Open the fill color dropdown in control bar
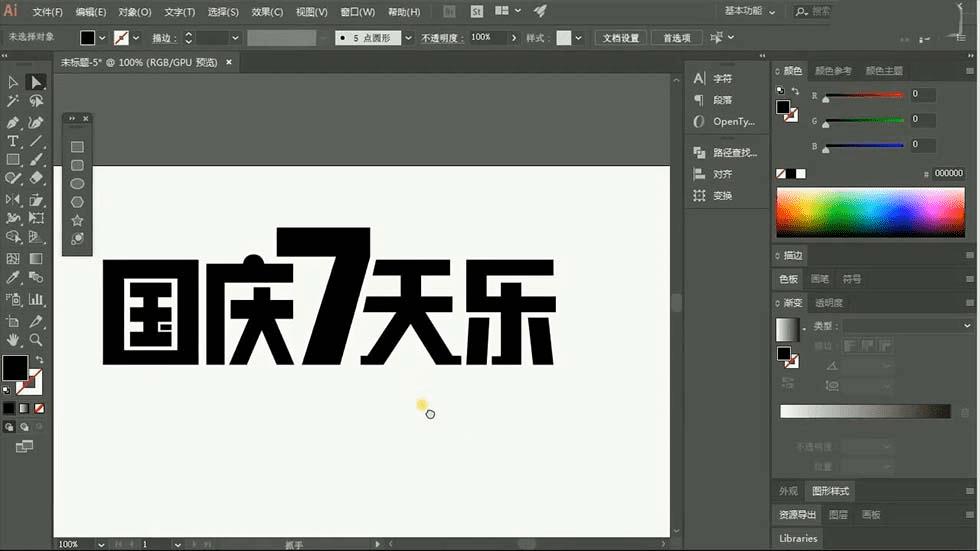The image size is (980, 551). pyautogui.click(x=102, y=38)
